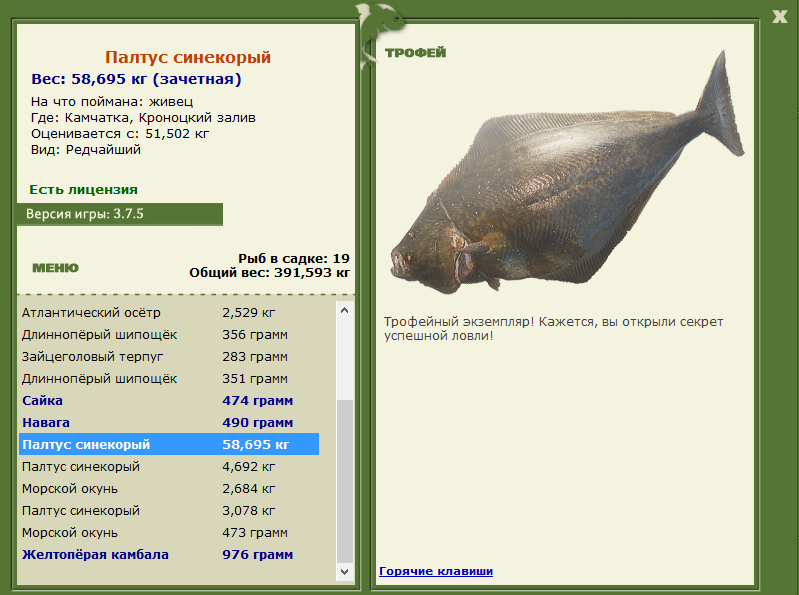Click the Версия игры 3.7.5 bar

120,214
